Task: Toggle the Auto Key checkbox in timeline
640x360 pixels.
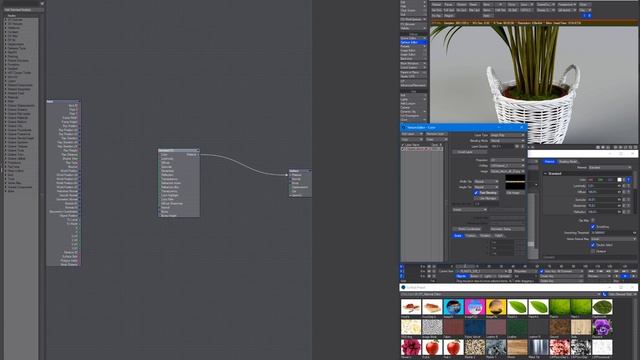Action: click(x=542, y=271)
